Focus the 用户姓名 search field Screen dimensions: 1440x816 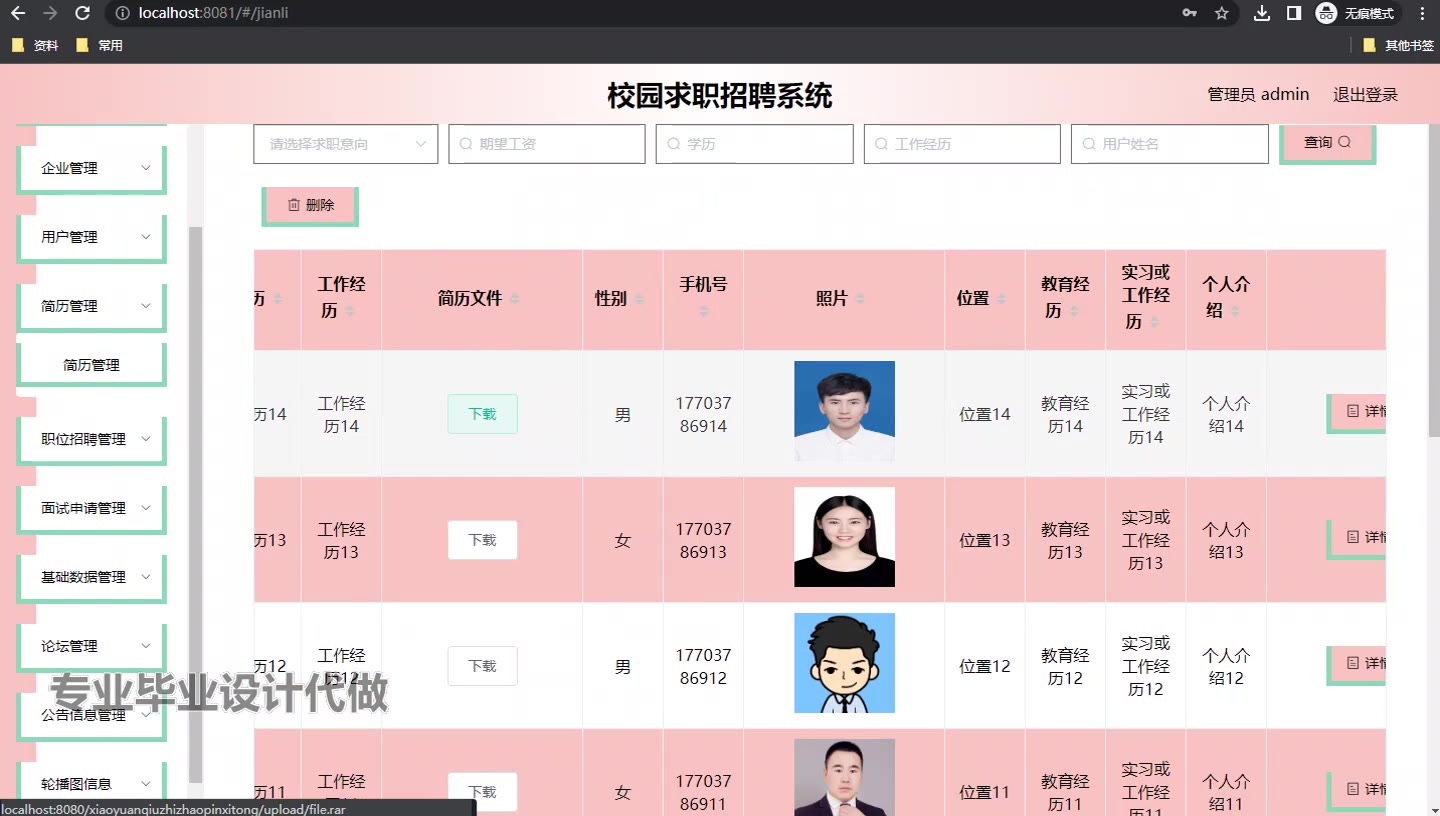[x=1170, y=144]
